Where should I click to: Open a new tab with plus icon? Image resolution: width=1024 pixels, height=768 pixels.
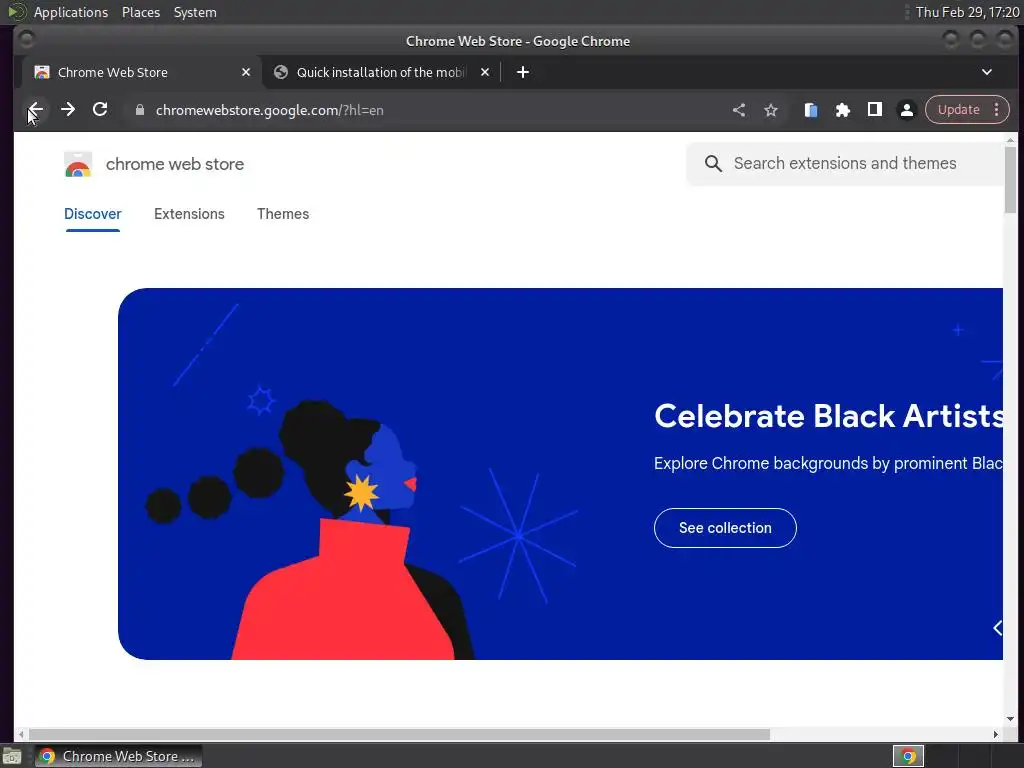(x=522, y=72)
